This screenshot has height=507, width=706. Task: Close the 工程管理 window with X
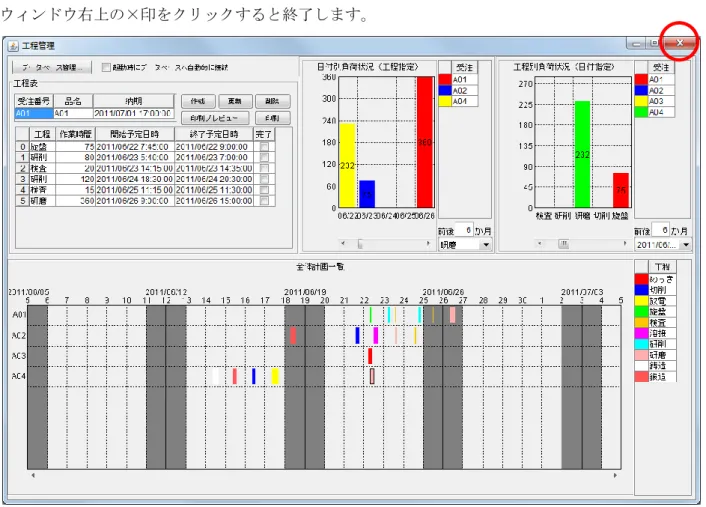pyautogui.click(x=679, y=43)
